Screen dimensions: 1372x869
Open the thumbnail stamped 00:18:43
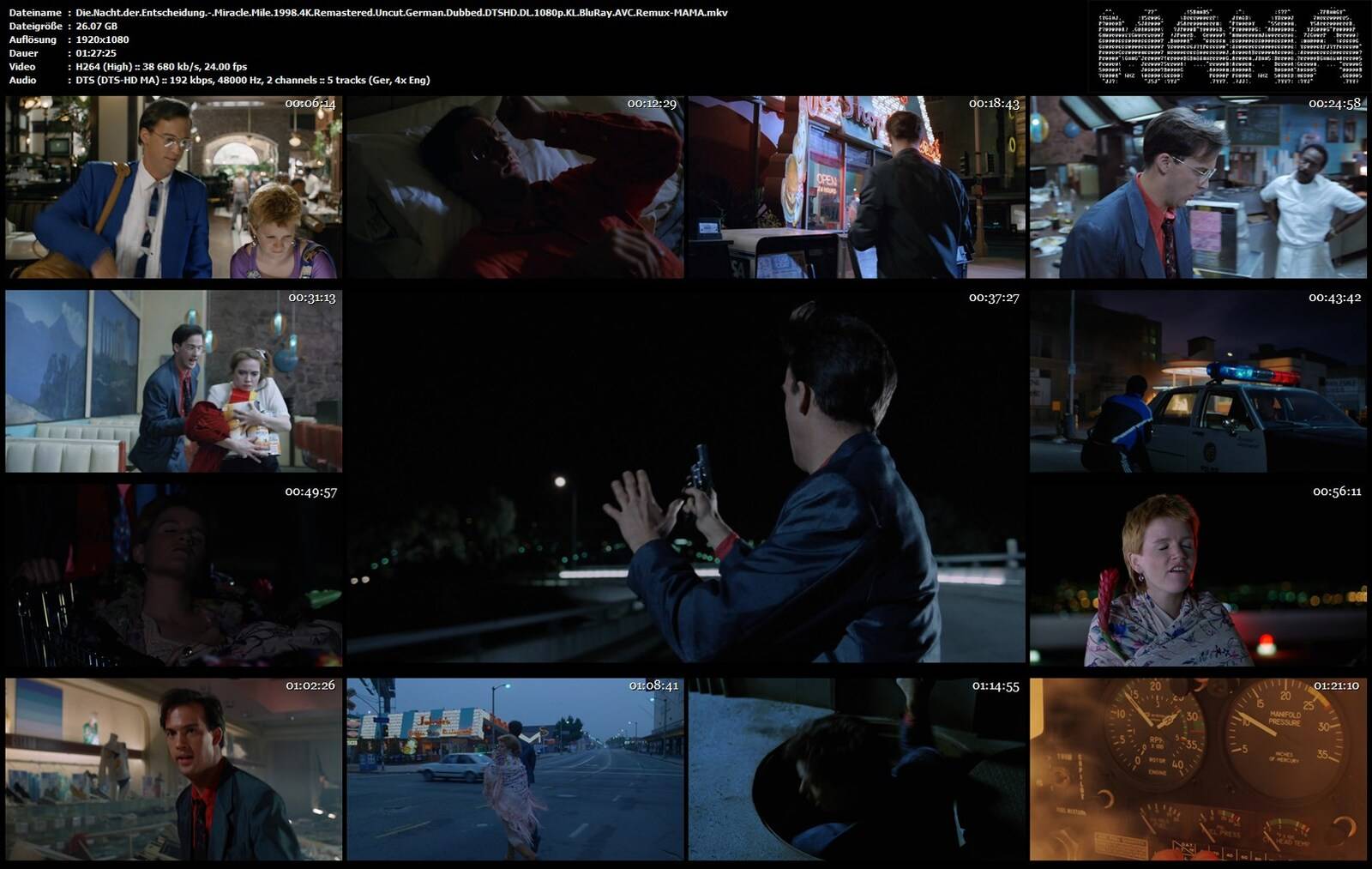point(857,187)
